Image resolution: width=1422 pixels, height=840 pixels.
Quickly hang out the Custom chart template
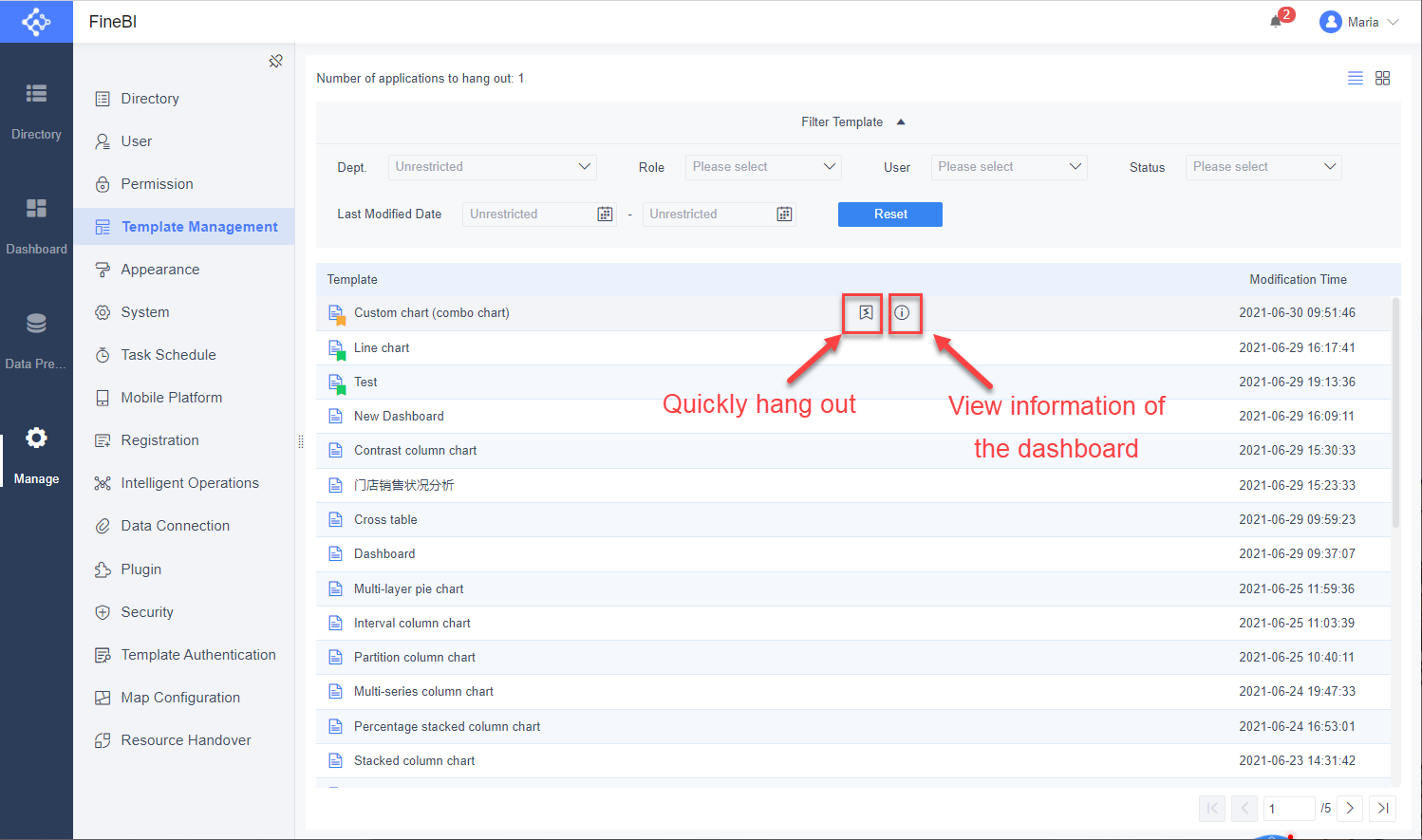click(862, 313)
